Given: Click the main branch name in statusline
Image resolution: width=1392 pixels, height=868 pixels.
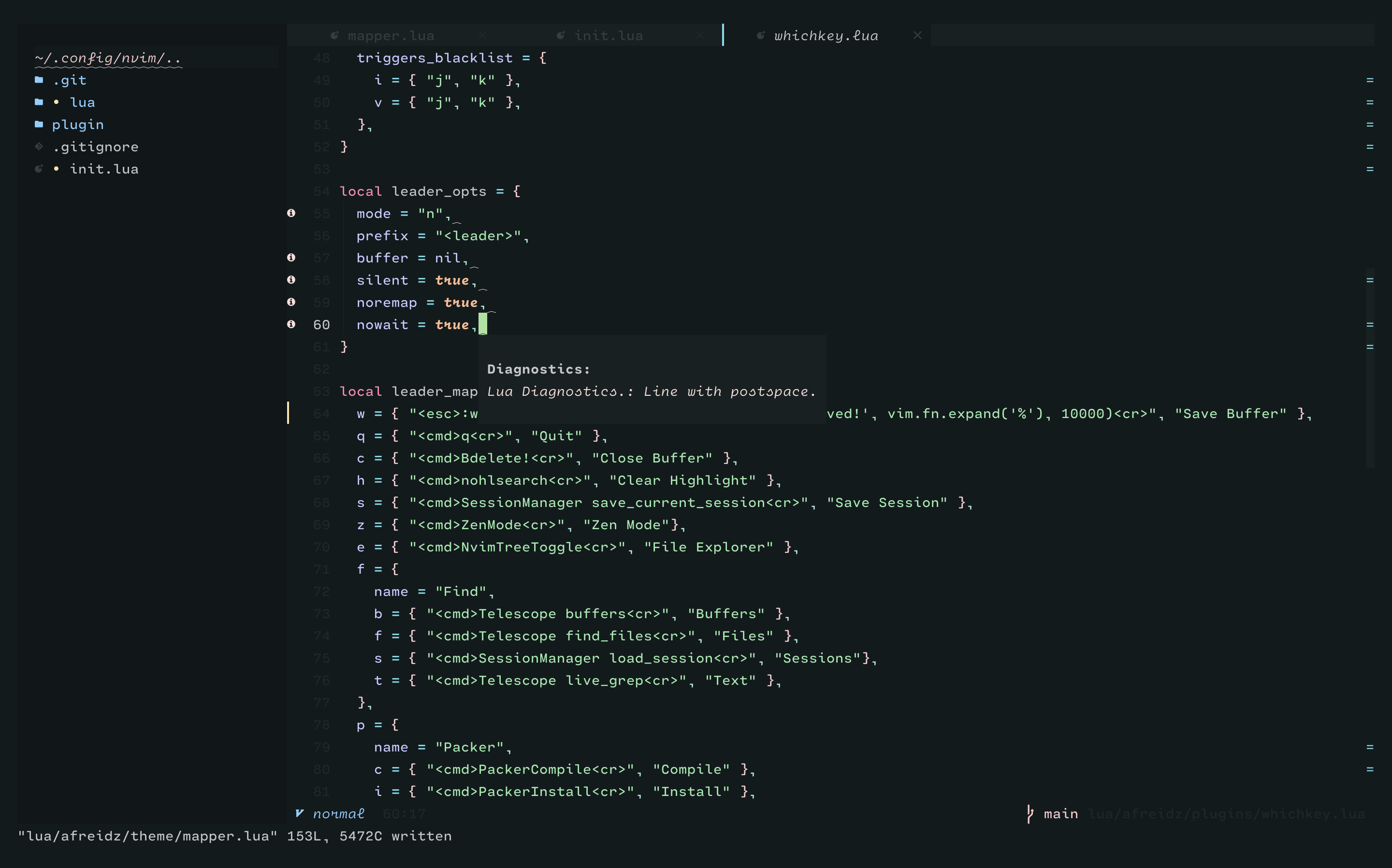Looking at the screenshot, I should tap(1061, 814).
